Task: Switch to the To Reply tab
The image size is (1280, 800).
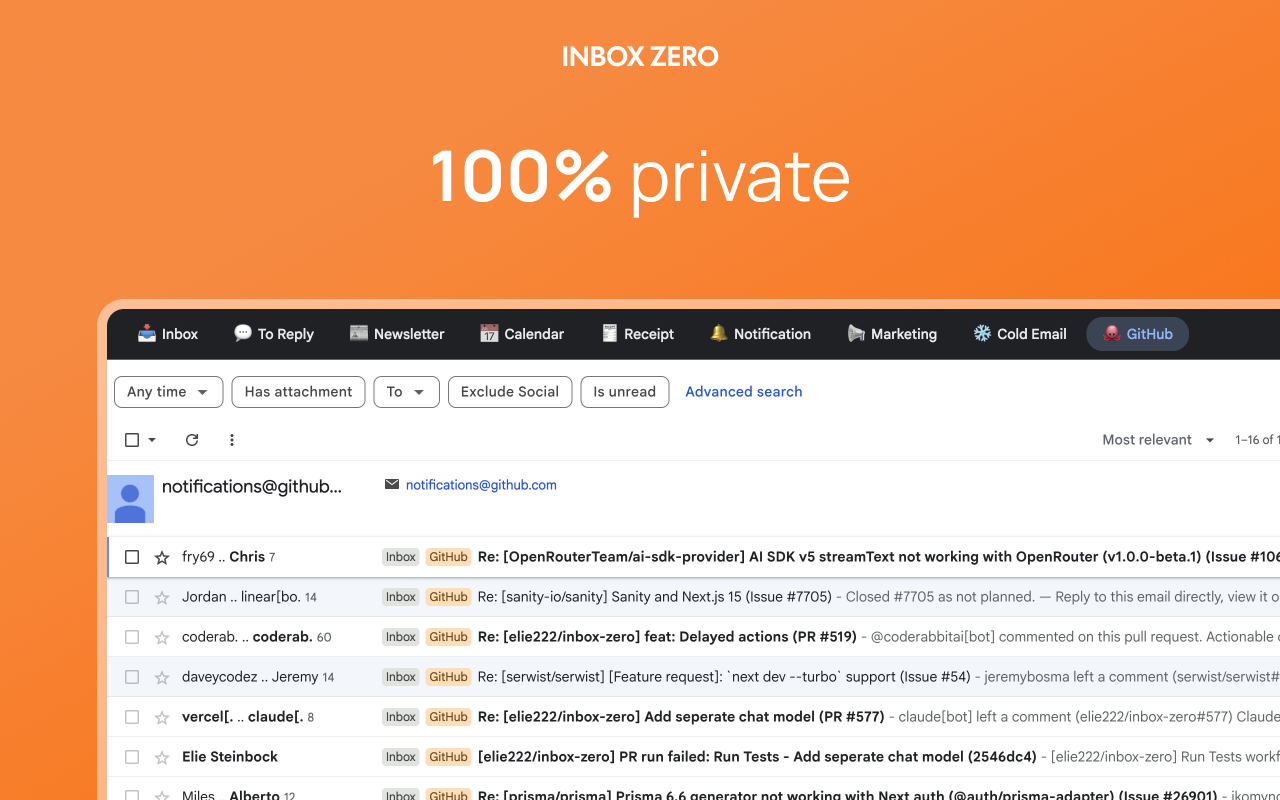Action: point(274,334)
